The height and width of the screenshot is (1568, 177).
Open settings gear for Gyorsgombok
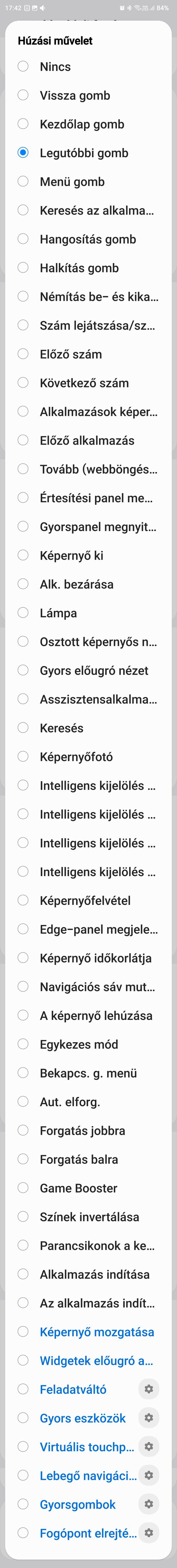149,1504
